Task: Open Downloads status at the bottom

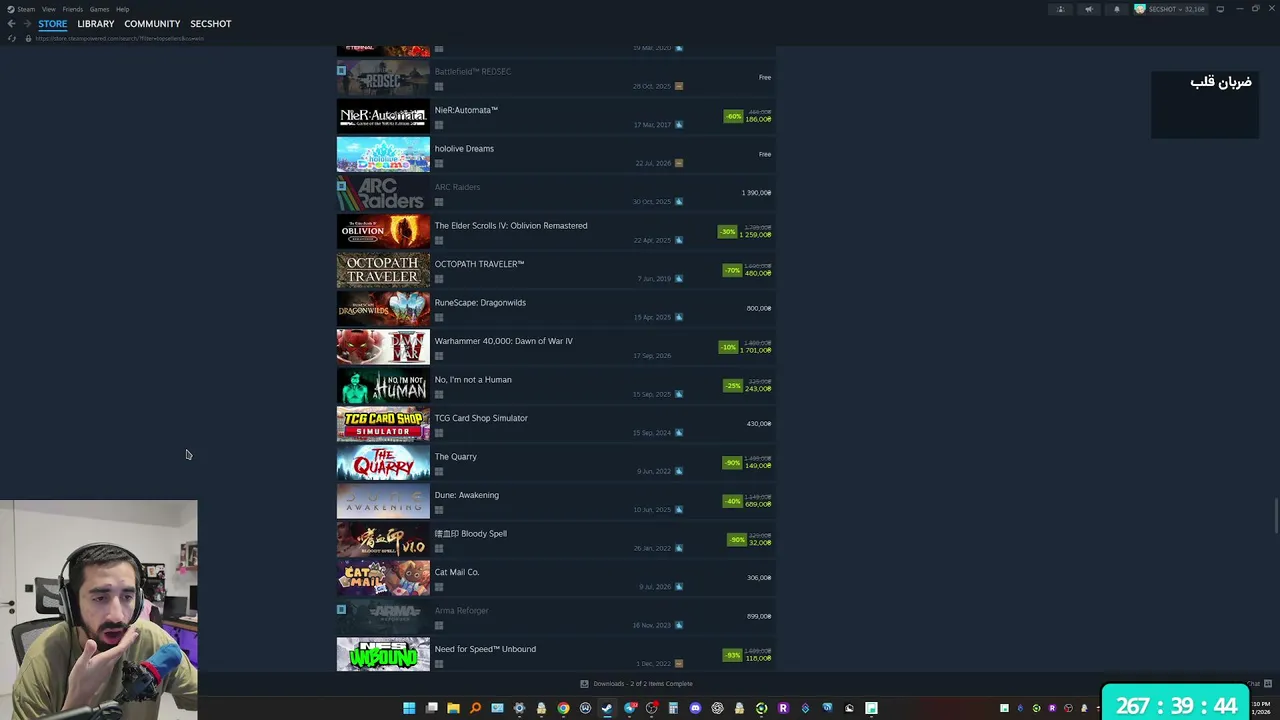Action: click(637, 684)
